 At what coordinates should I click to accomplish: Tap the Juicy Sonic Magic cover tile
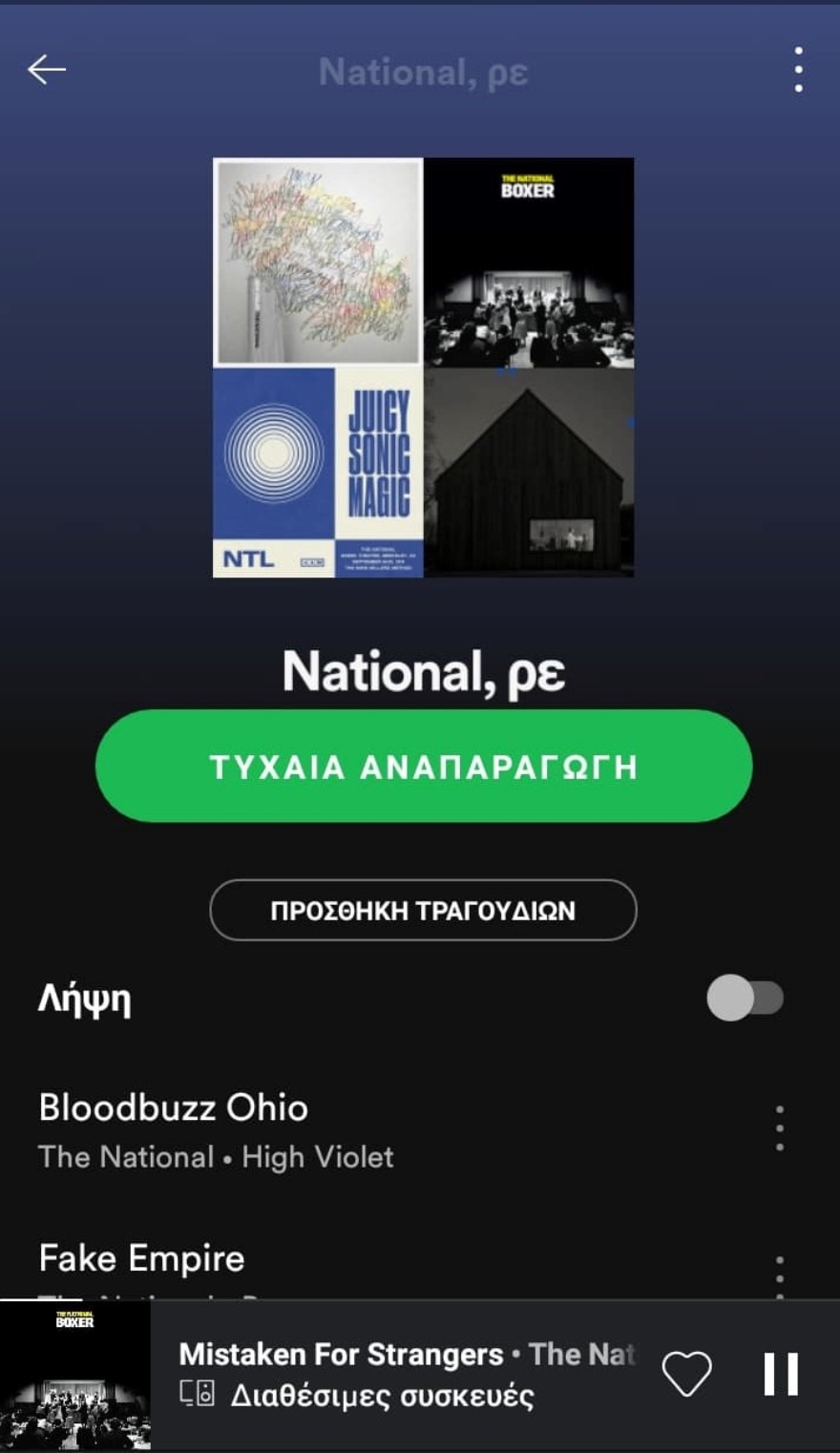point(318,473)
